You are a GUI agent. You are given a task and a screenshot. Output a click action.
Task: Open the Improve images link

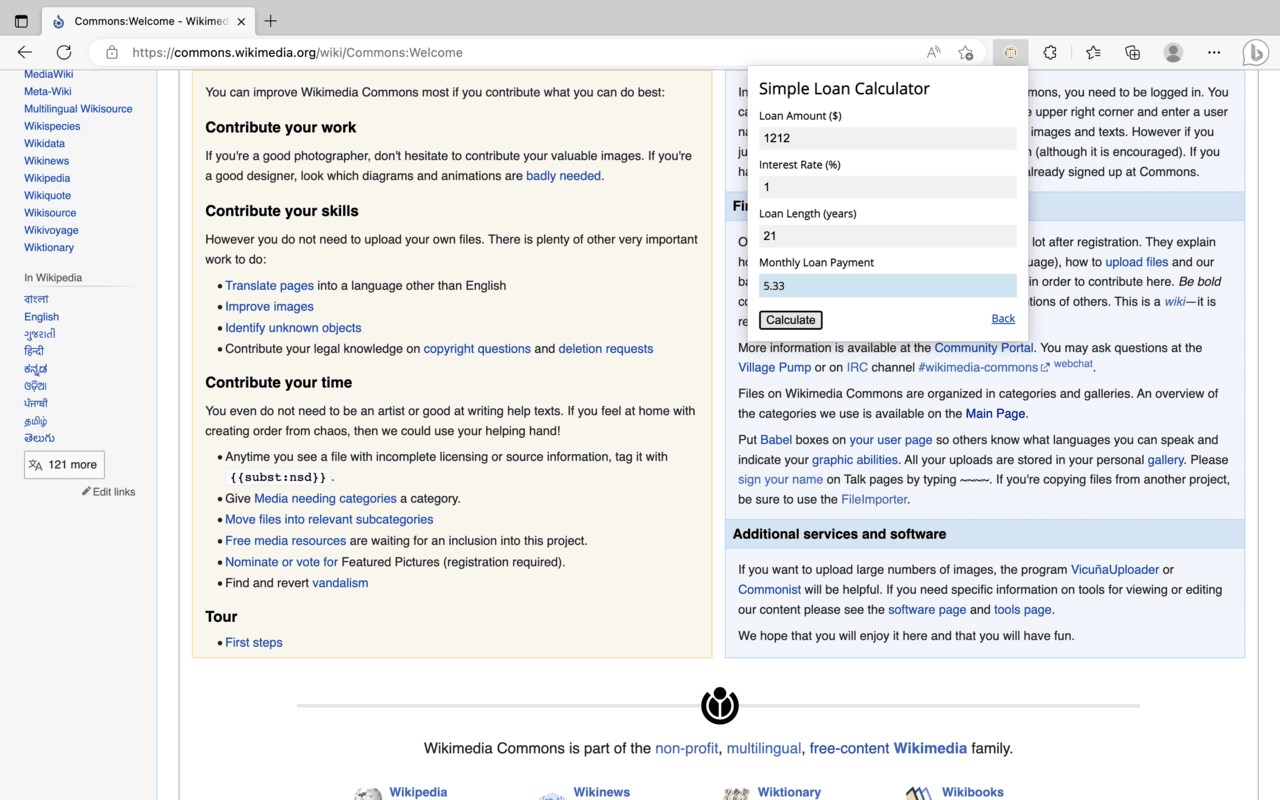(x=269, y=307)
